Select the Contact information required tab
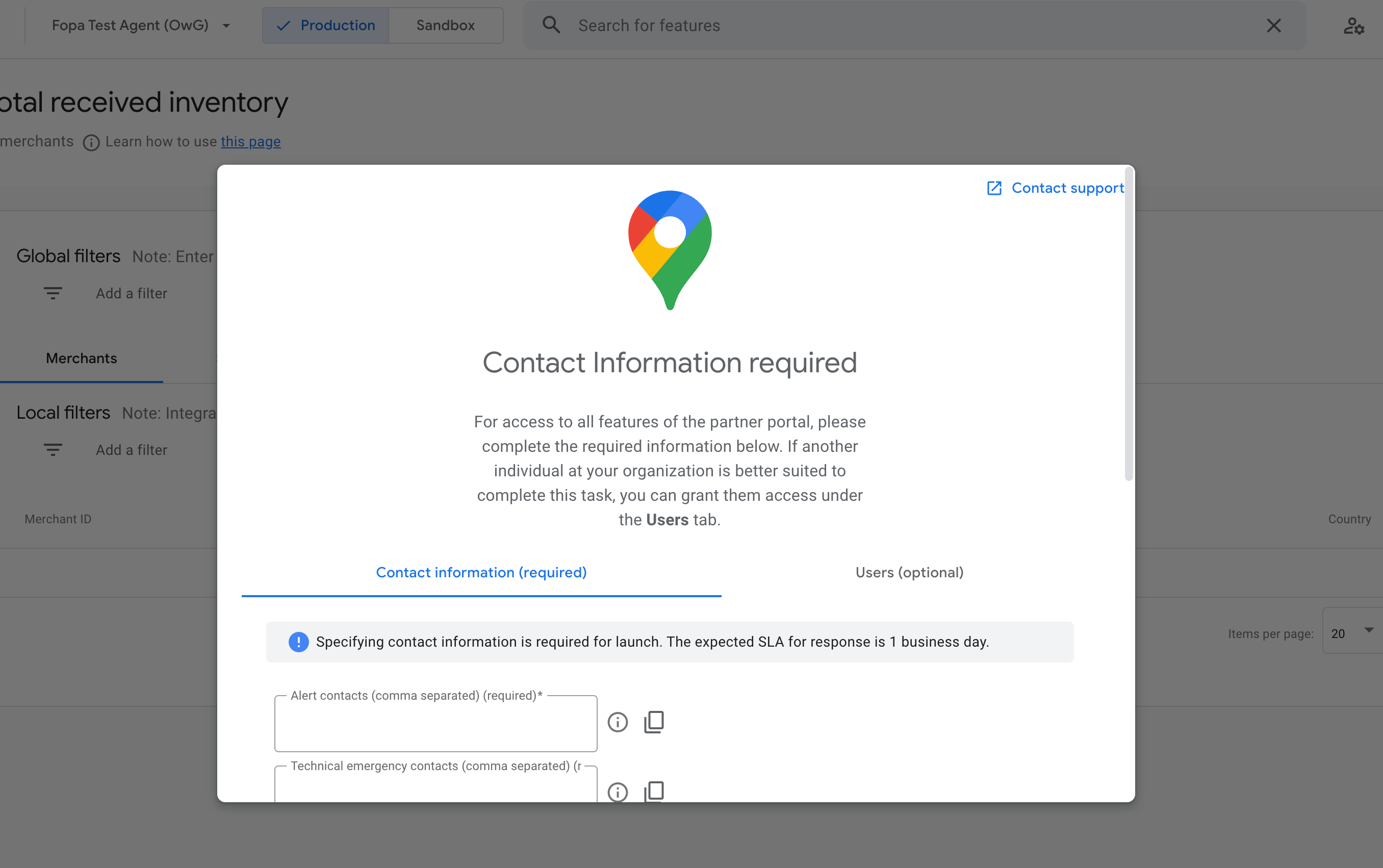Screen dimensions: 1383x868 (481, 572)
